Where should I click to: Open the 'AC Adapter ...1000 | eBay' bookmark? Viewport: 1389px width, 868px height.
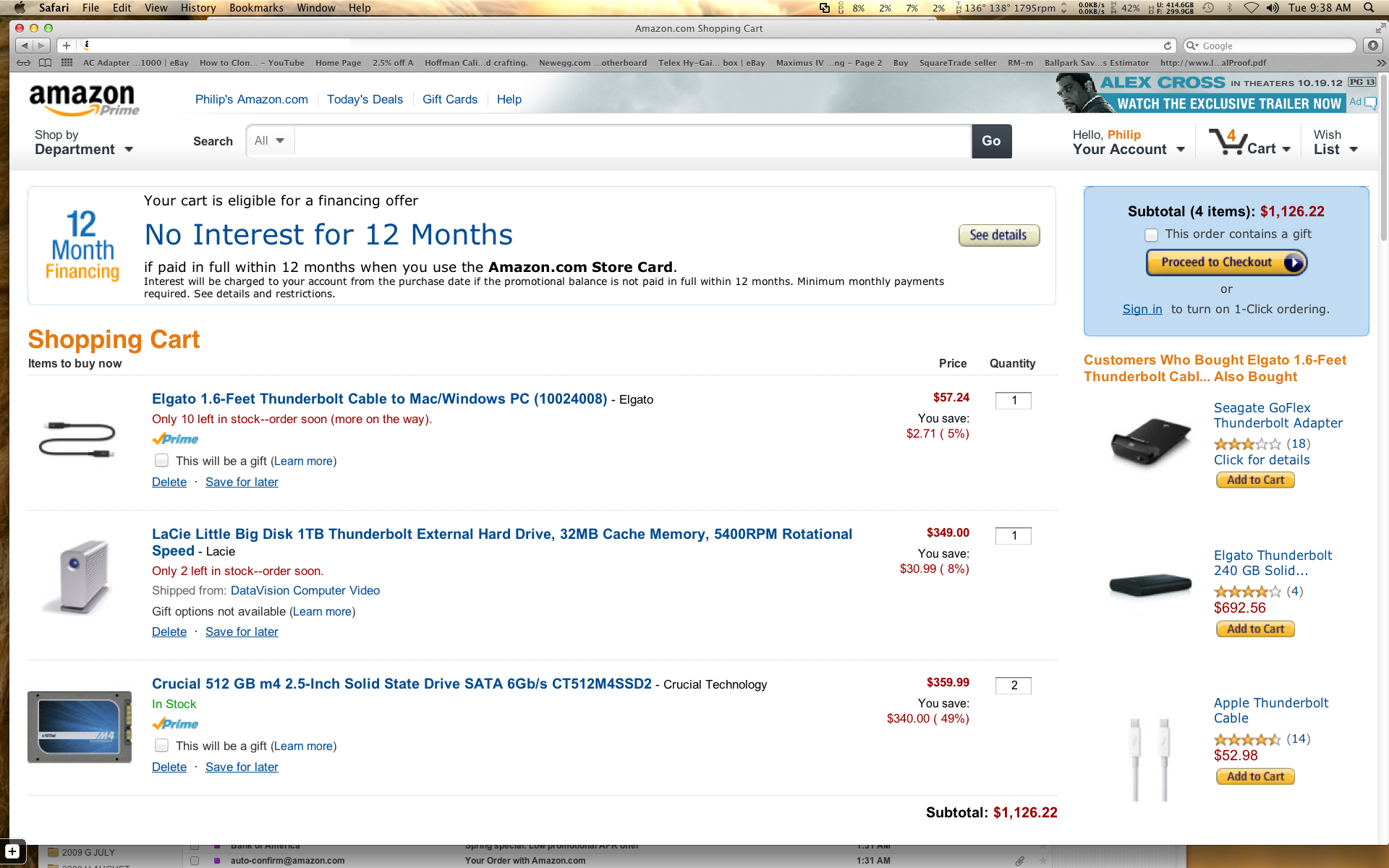pyautogui.click(x=136, y=63)
